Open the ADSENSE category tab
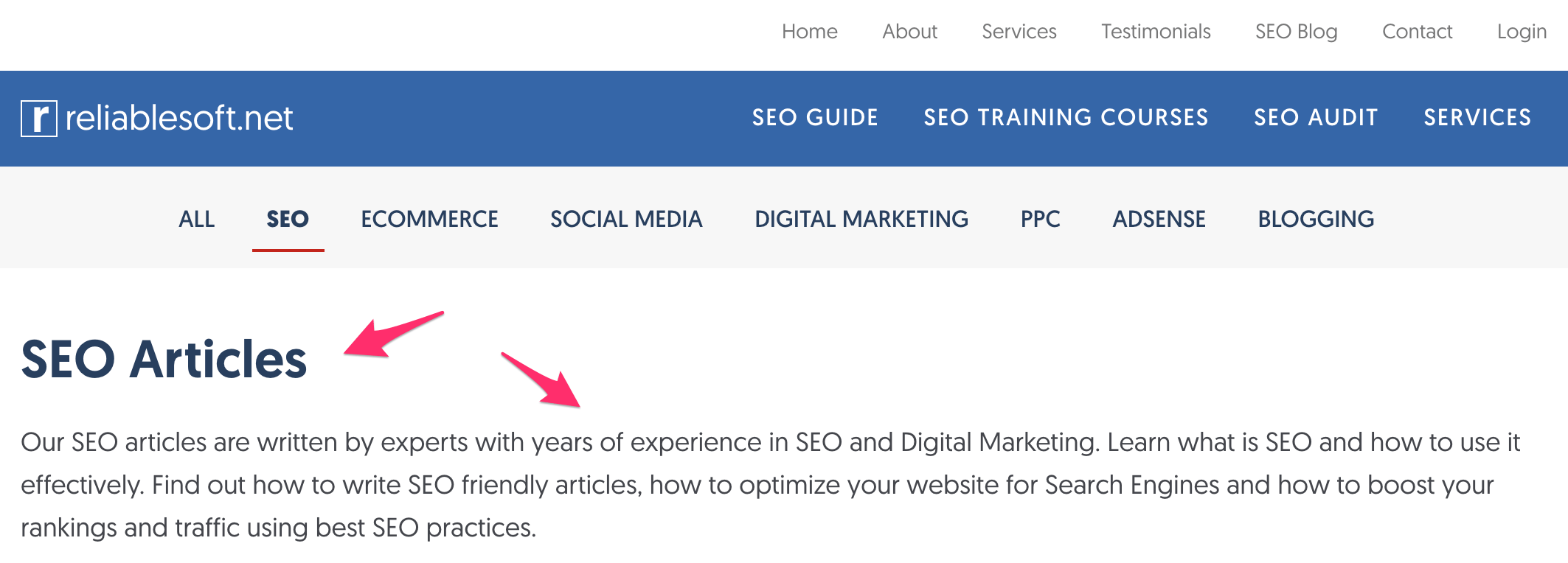The height and width of the screenshot is (563, 1568). point(1159,219)
